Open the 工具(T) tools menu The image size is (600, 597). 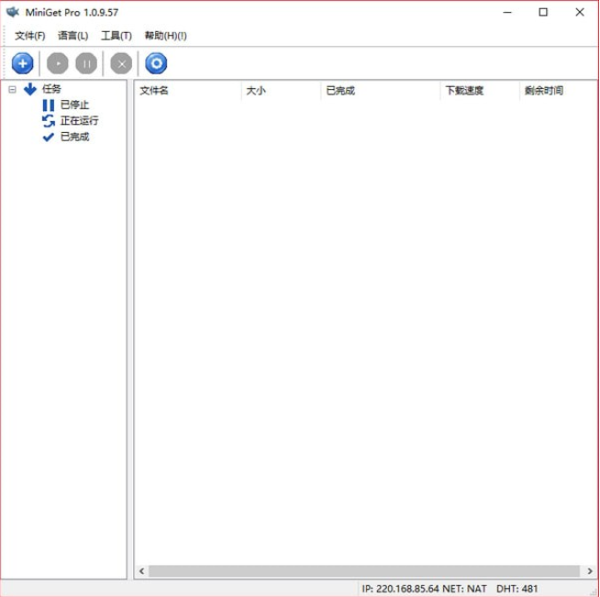point(116,36)
